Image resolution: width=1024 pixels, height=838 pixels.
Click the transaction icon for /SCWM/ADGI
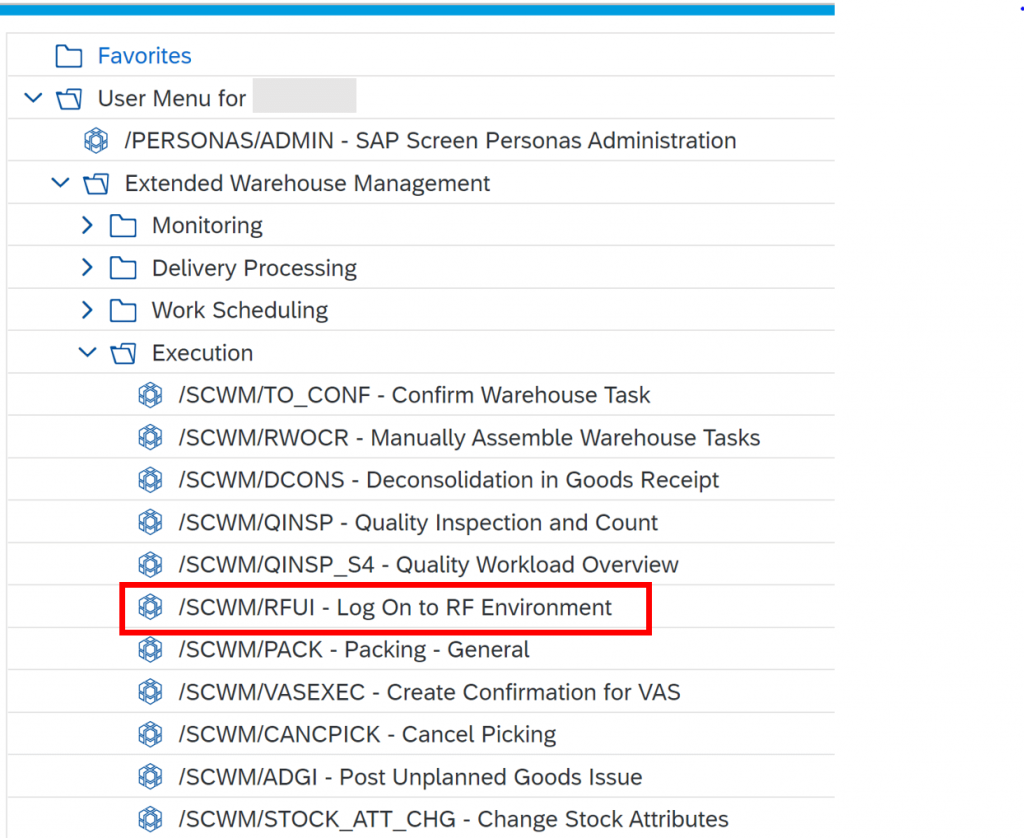[150, 777]
